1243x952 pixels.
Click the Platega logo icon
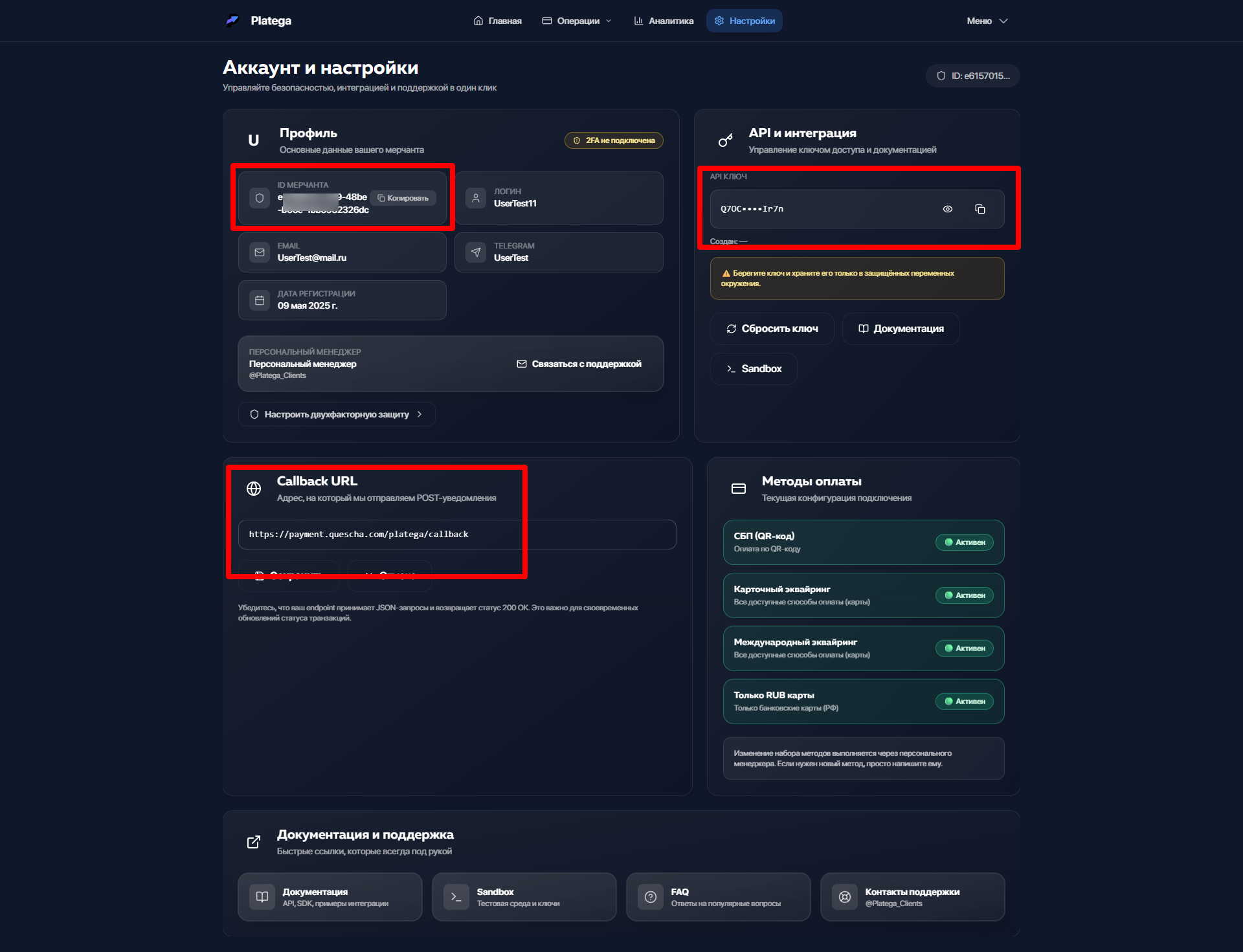pos(232,21)
